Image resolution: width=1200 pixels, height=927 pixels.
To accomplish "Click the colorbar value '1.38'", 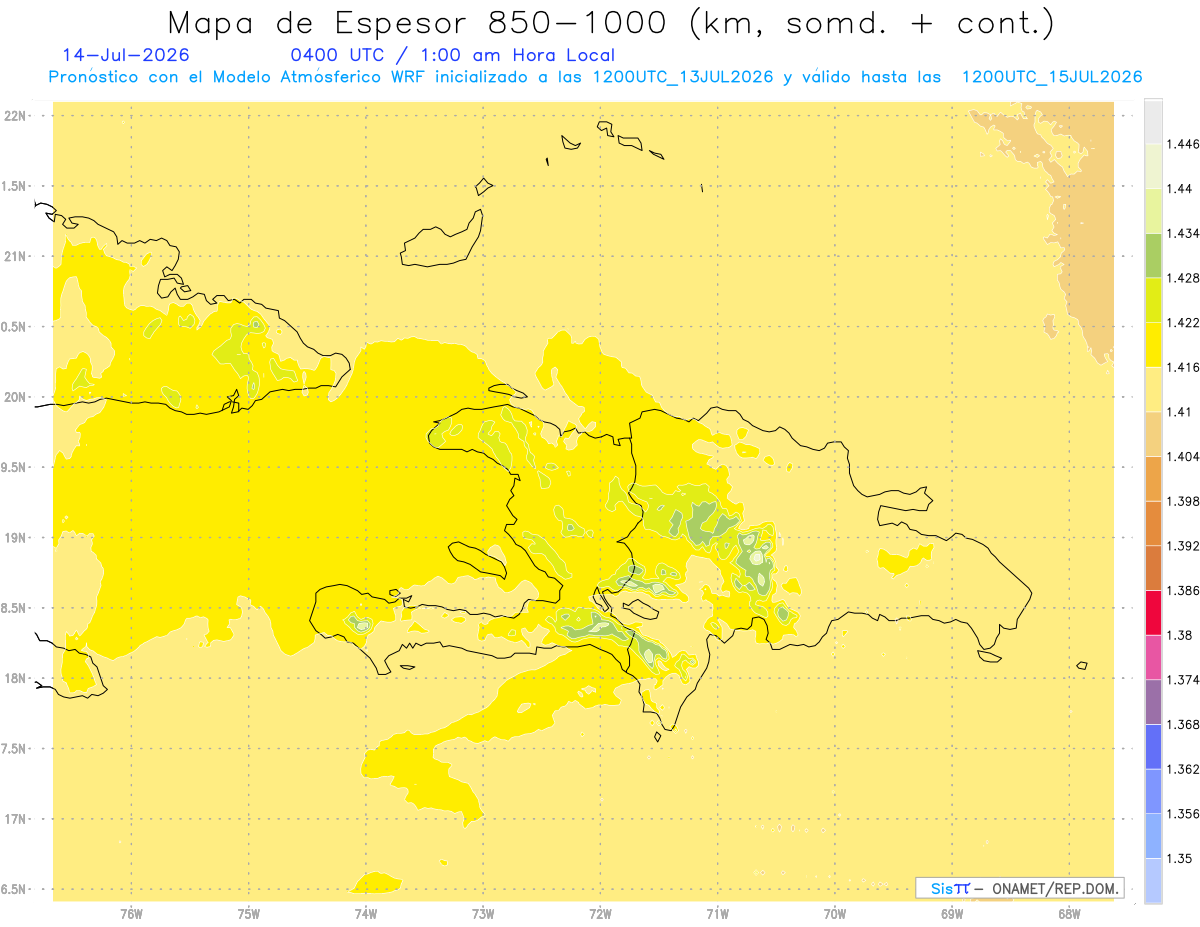I will point(1178,635).
